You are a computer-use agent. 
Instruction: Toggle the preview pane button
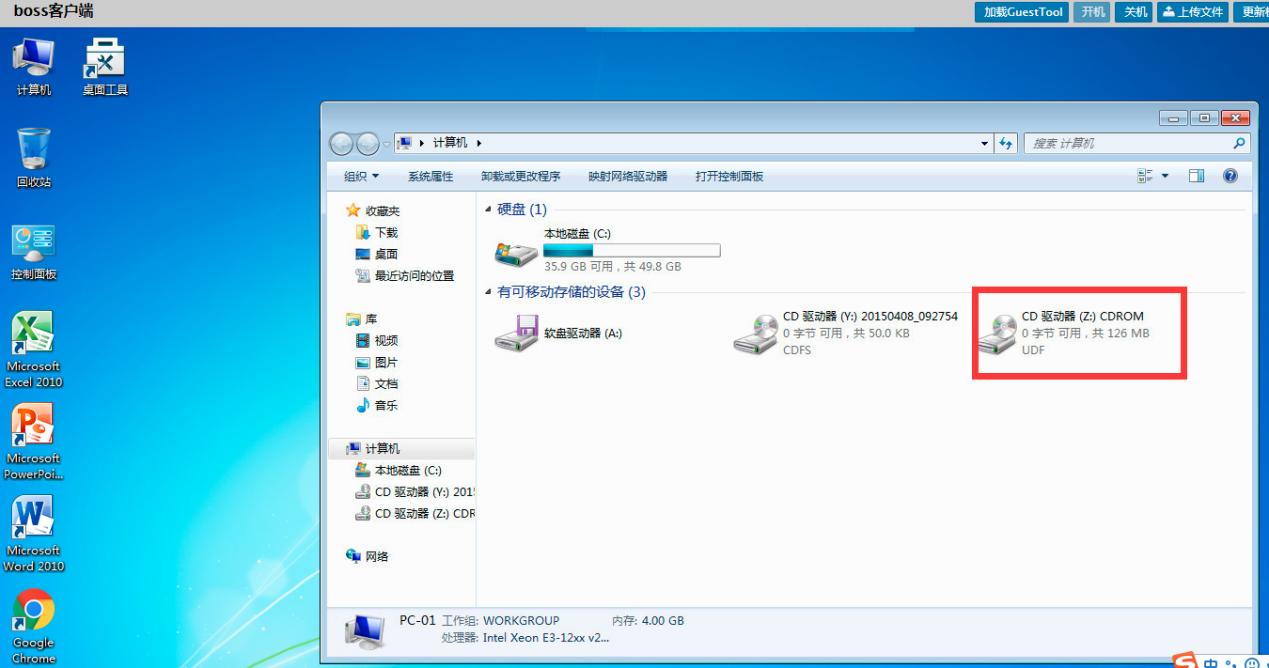point(1196,176)
